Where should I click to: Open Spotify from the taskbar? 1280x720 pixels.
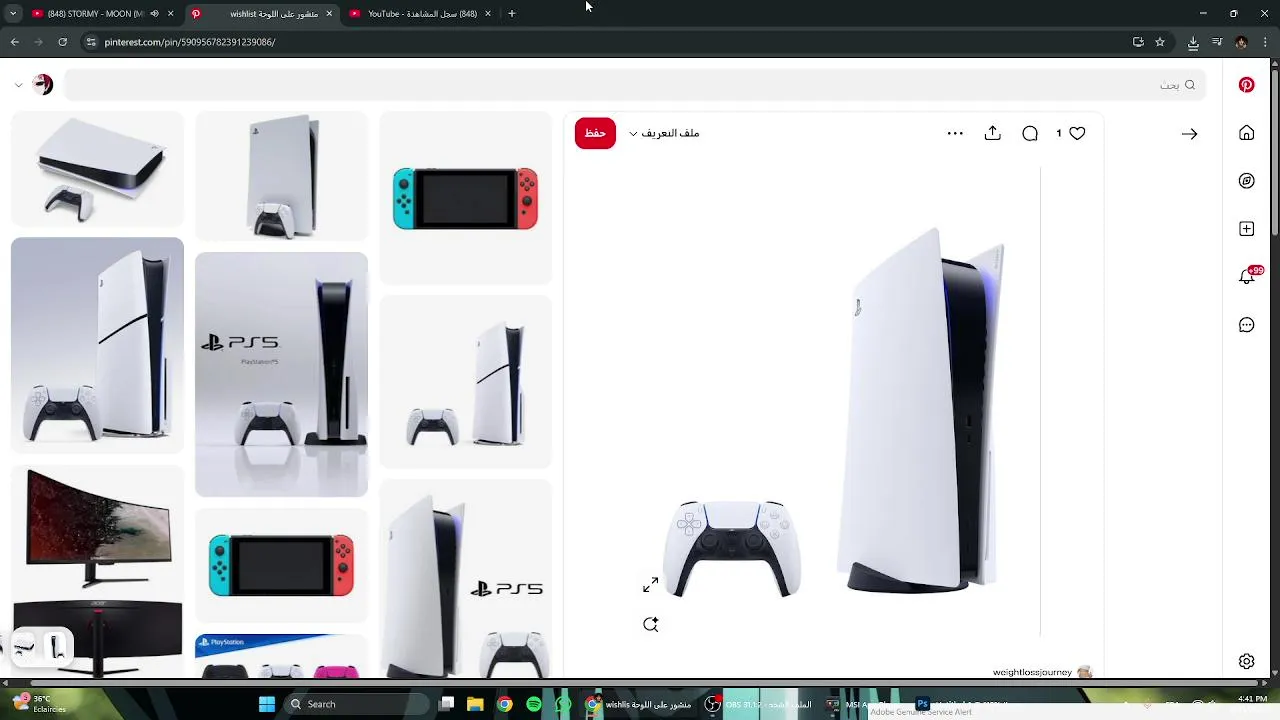point(534,704)
